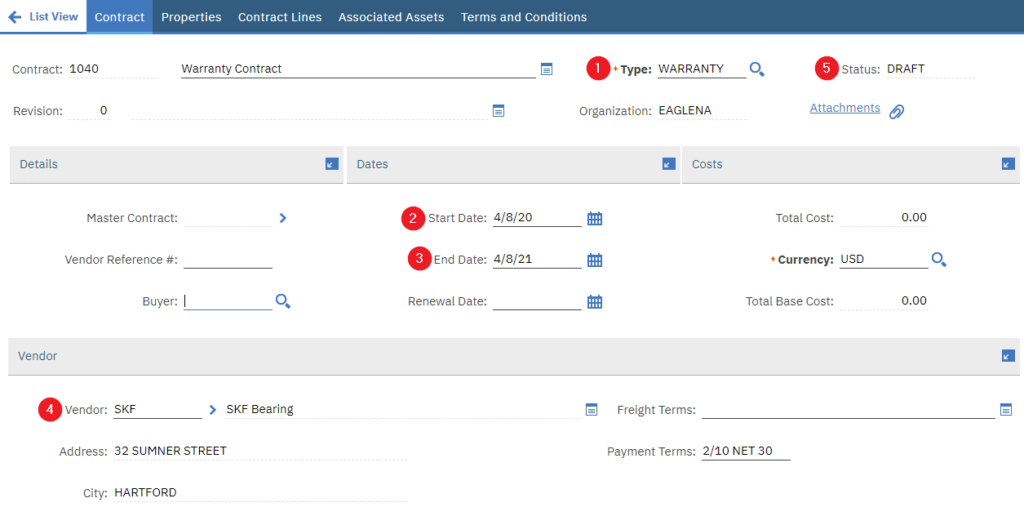Click the Type field showing WARRANTY

point(701,69)
